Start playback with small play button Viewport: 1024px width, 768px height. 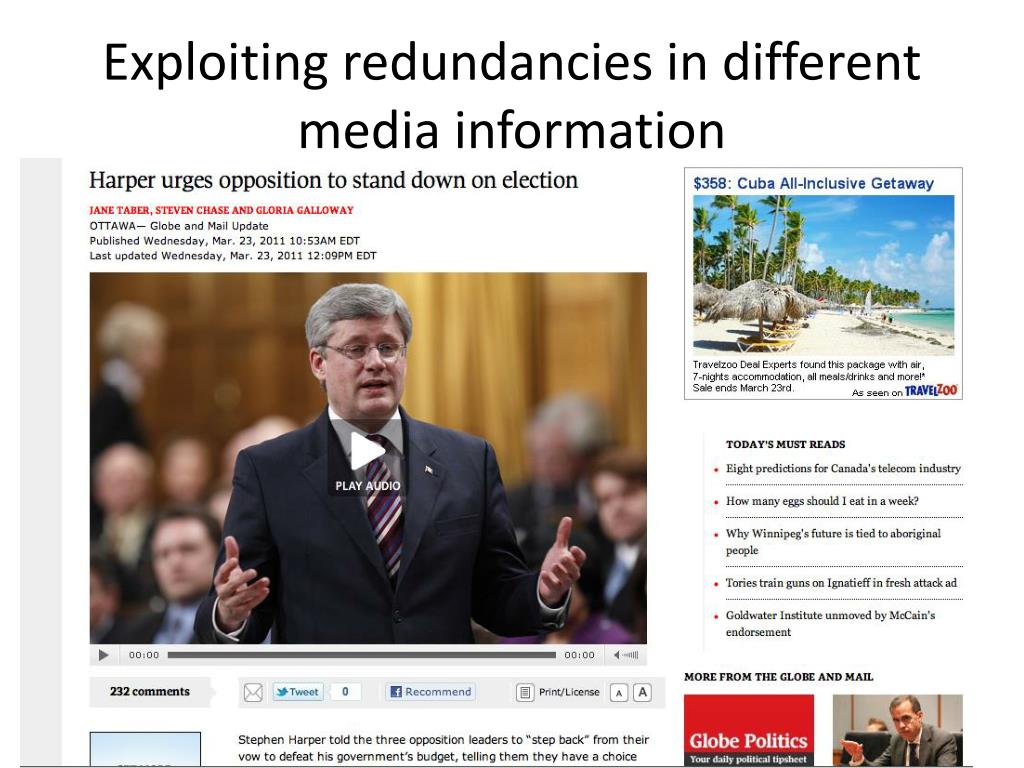pyautogui.click(x=103, y=655)
